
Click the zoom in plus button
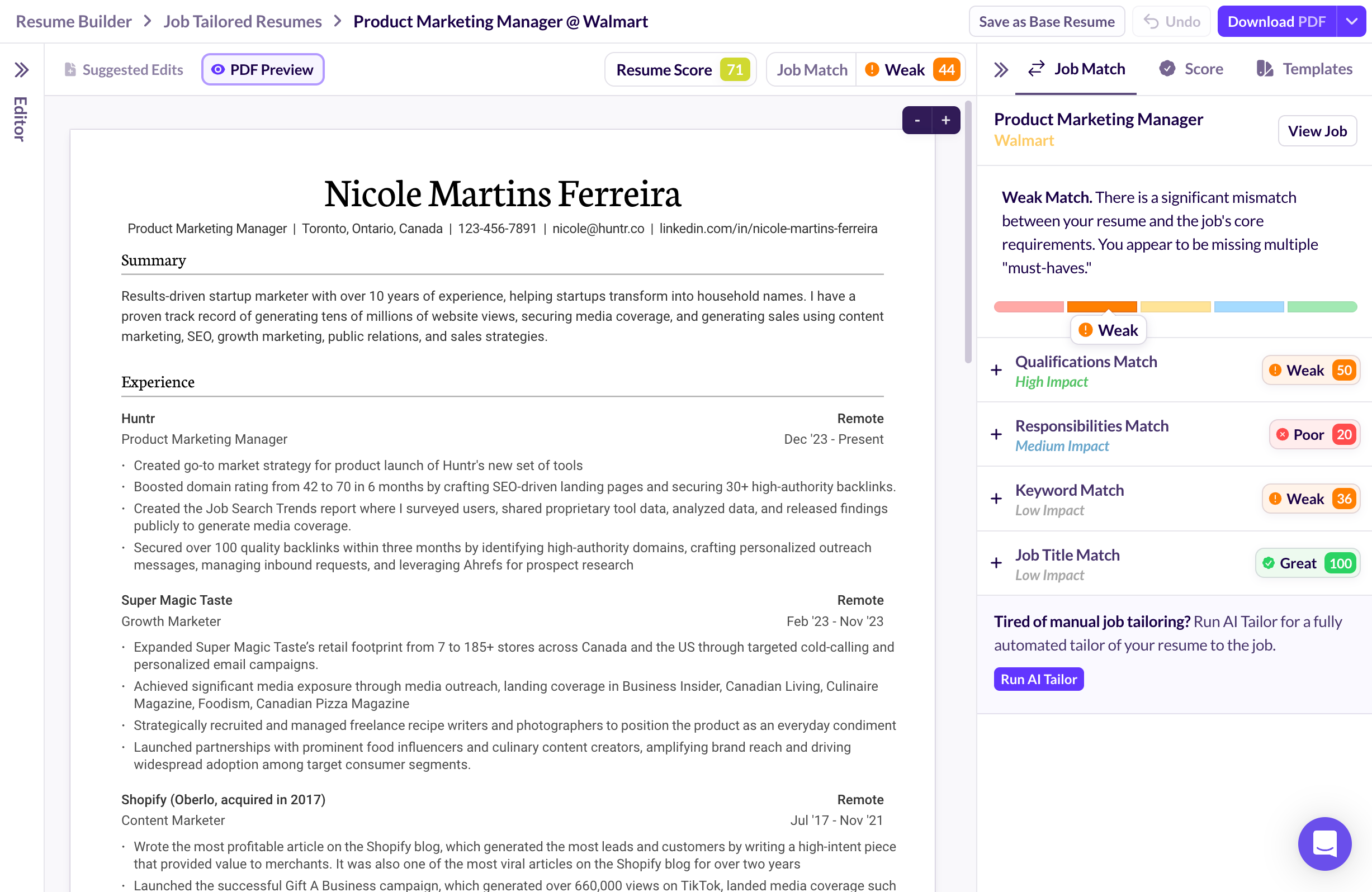945,120
